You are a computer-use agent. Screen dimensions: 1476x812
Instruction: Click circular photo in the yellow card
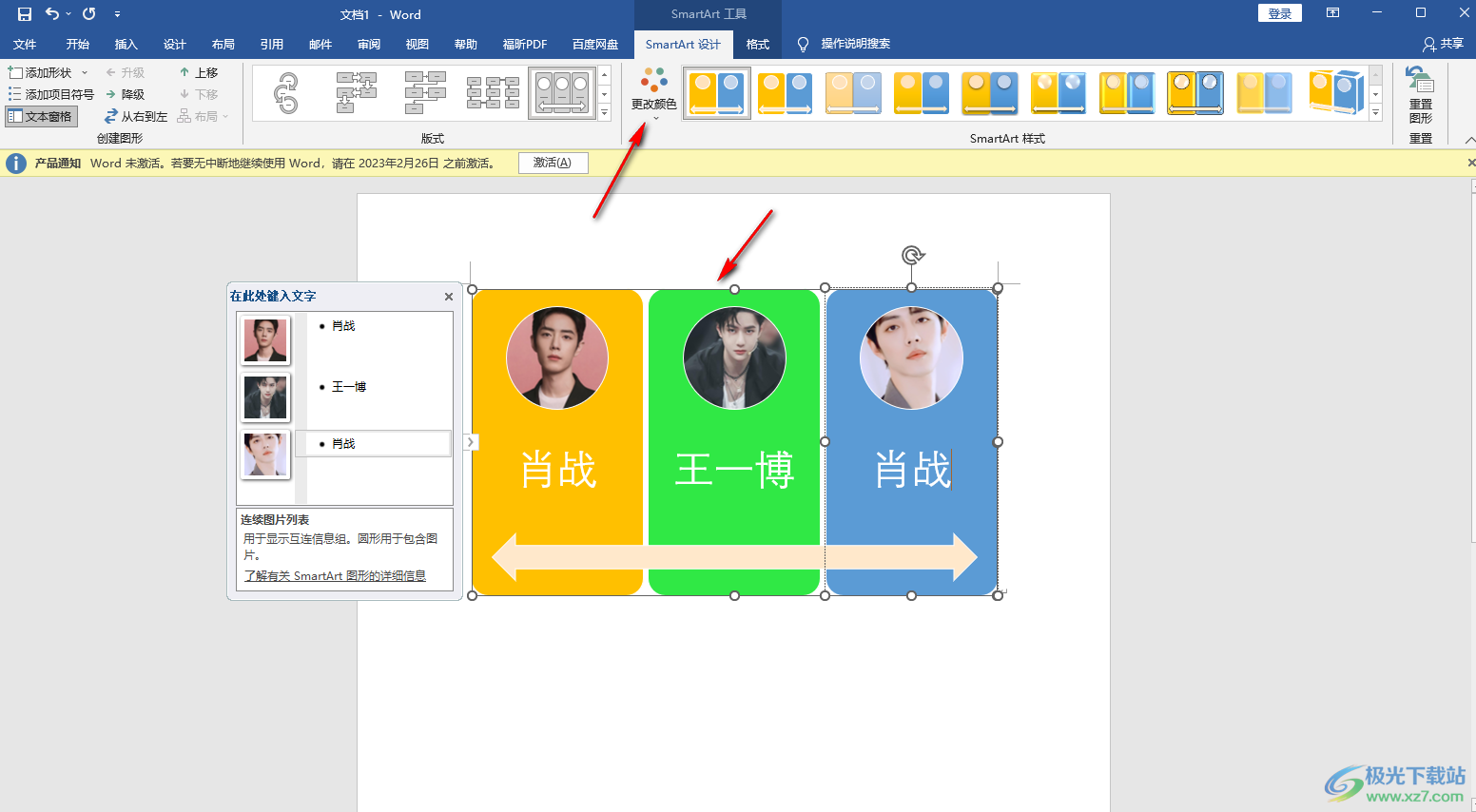tap(557, 358)
